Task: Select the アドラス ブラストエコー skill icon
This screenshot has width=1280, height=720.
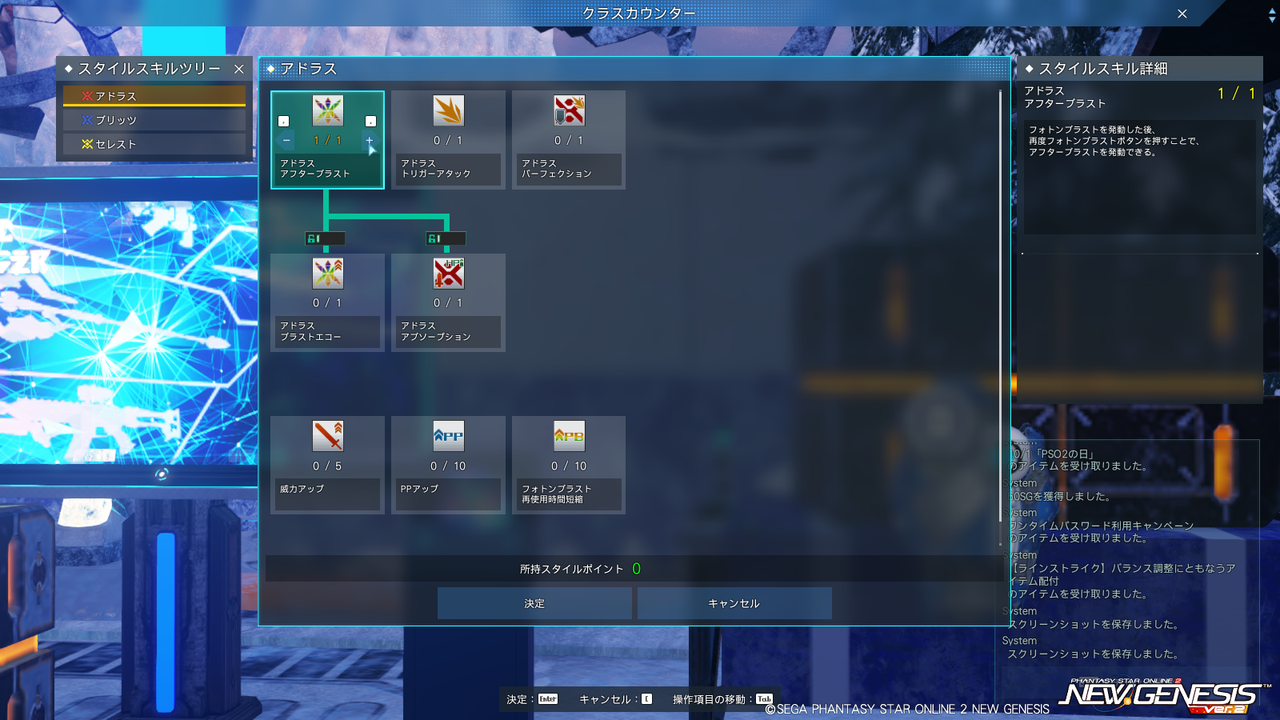Action: click(x=327, y=273)
